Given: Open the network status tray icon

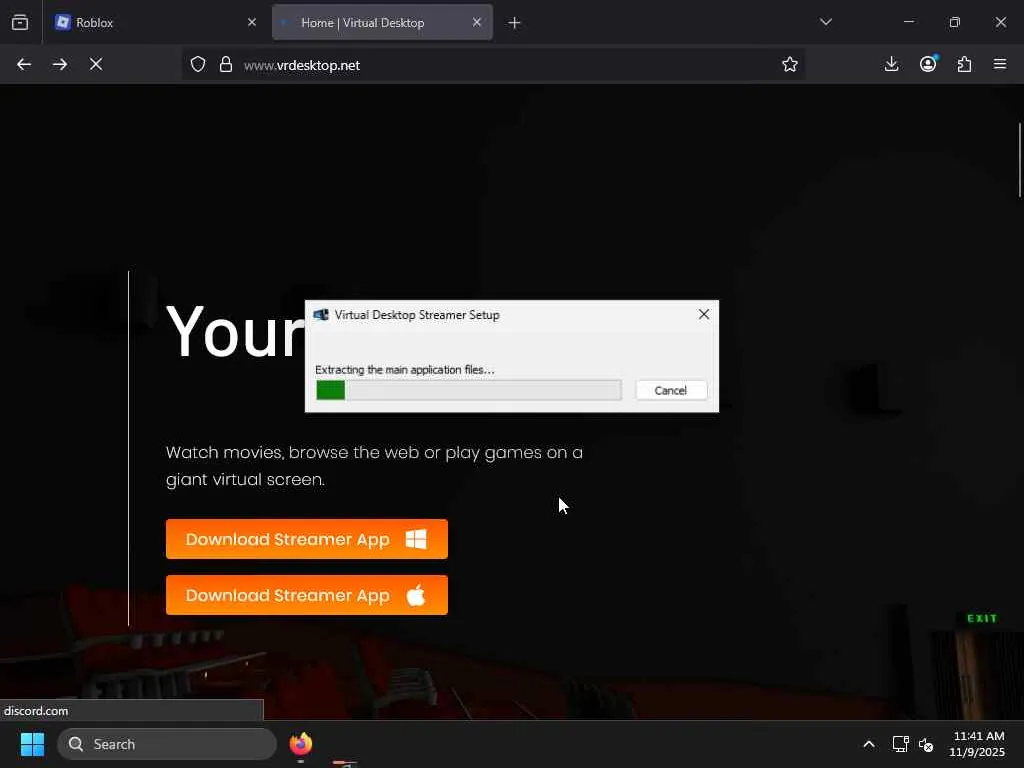Looking at the screenshot, I should point(901,744).
